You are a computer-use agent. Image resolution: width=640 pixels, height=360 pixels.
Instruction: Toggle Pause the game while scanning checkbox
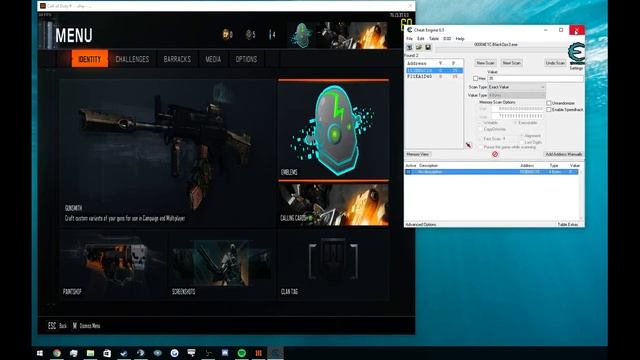pyautogui.click(x=481, y=147)
